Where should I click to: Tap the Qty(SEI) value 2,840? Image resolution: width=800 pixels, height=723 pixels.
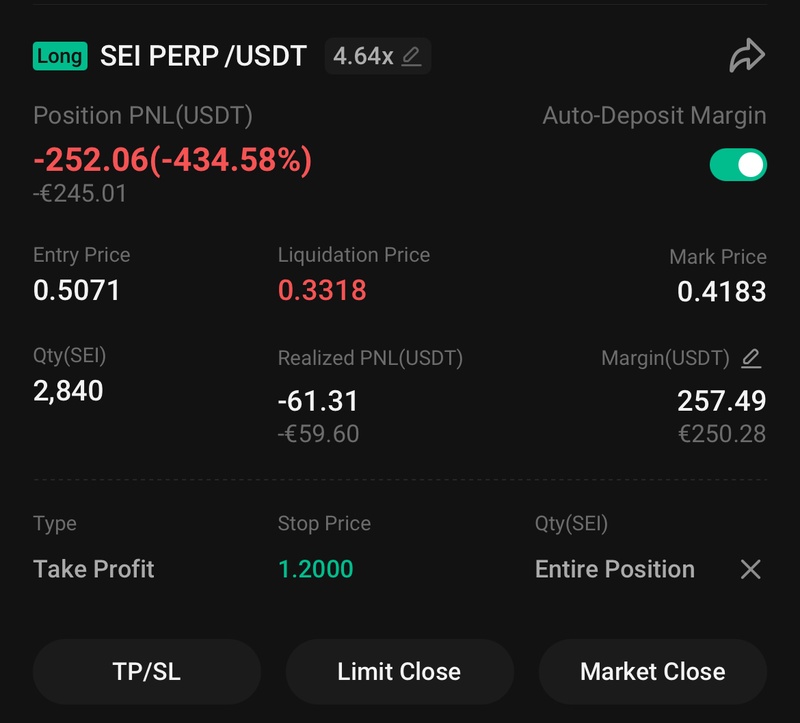click(68, 391)
